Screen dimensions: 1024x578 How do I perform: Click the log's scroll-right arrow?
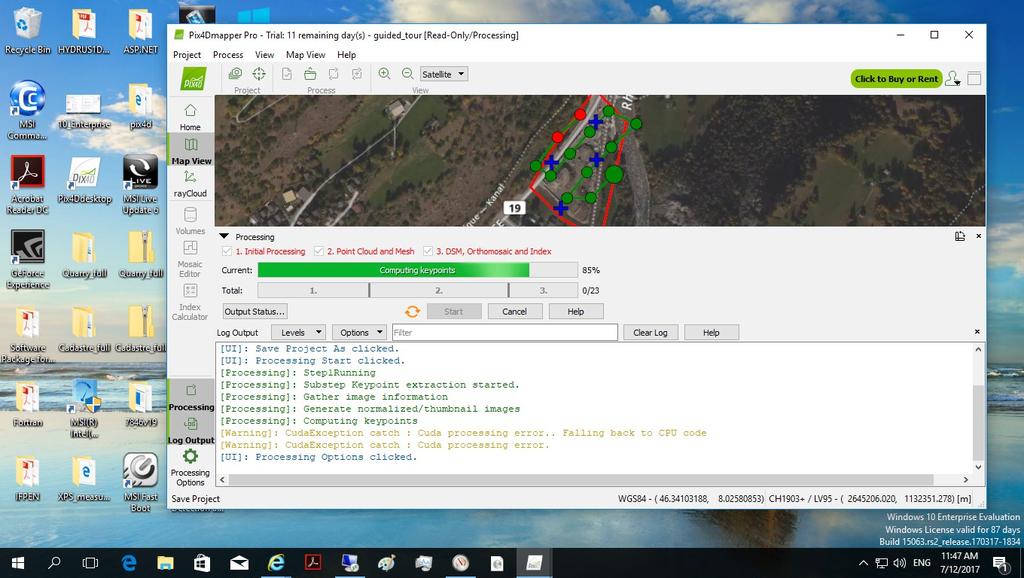(x=965, y=479)
